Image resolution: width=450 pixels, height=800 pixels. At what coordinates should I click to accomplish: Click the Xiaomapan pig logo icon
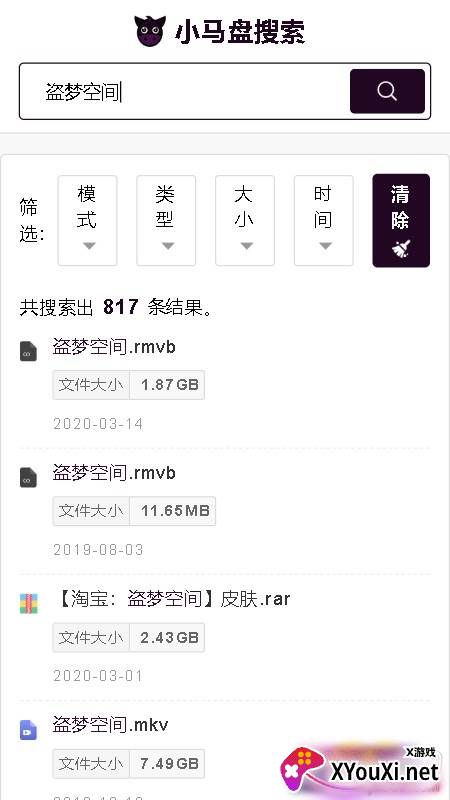(151, 31)
